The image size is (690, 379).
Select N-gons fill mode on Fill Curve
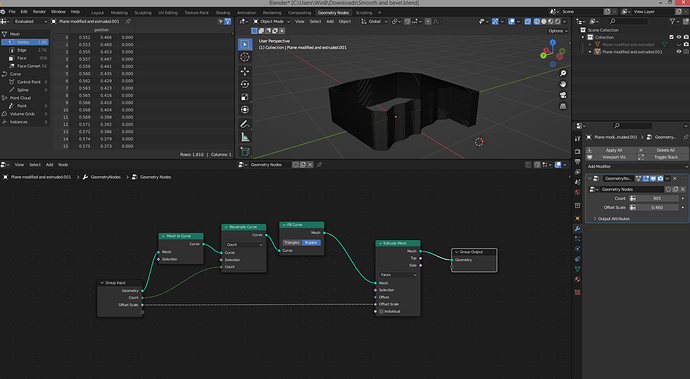tap(311, 243)
